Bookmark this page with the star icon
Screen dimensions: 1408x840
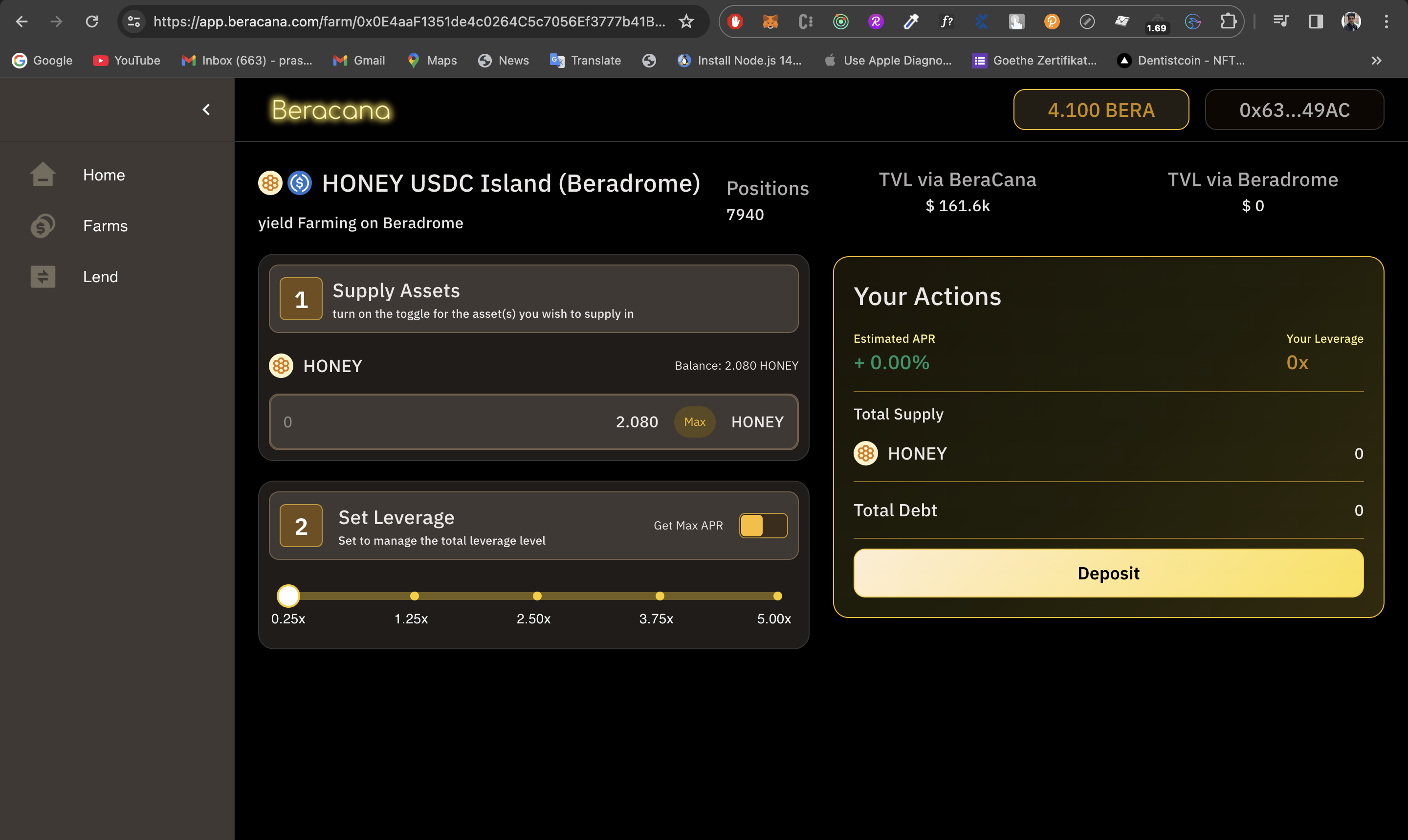[x=686, y=22]
